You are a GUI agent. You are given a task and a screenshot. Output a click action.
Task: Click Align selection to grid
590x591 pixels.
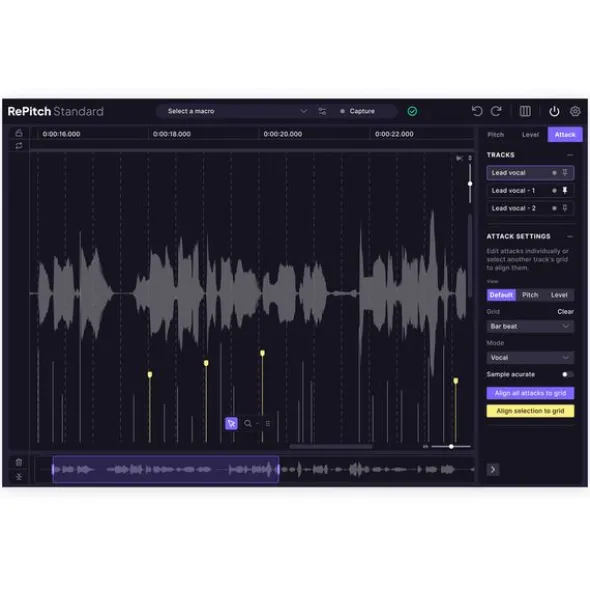click(x=530, y=411)
